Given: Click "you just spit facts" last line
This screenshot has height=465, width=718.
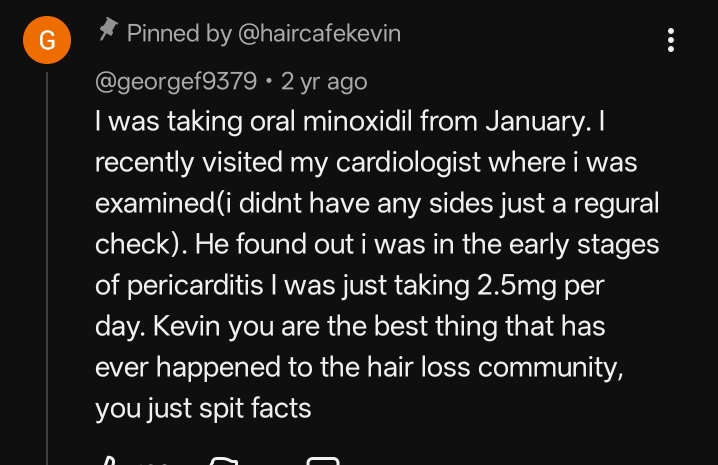Looking at the screenshot, I should point(203,407).
